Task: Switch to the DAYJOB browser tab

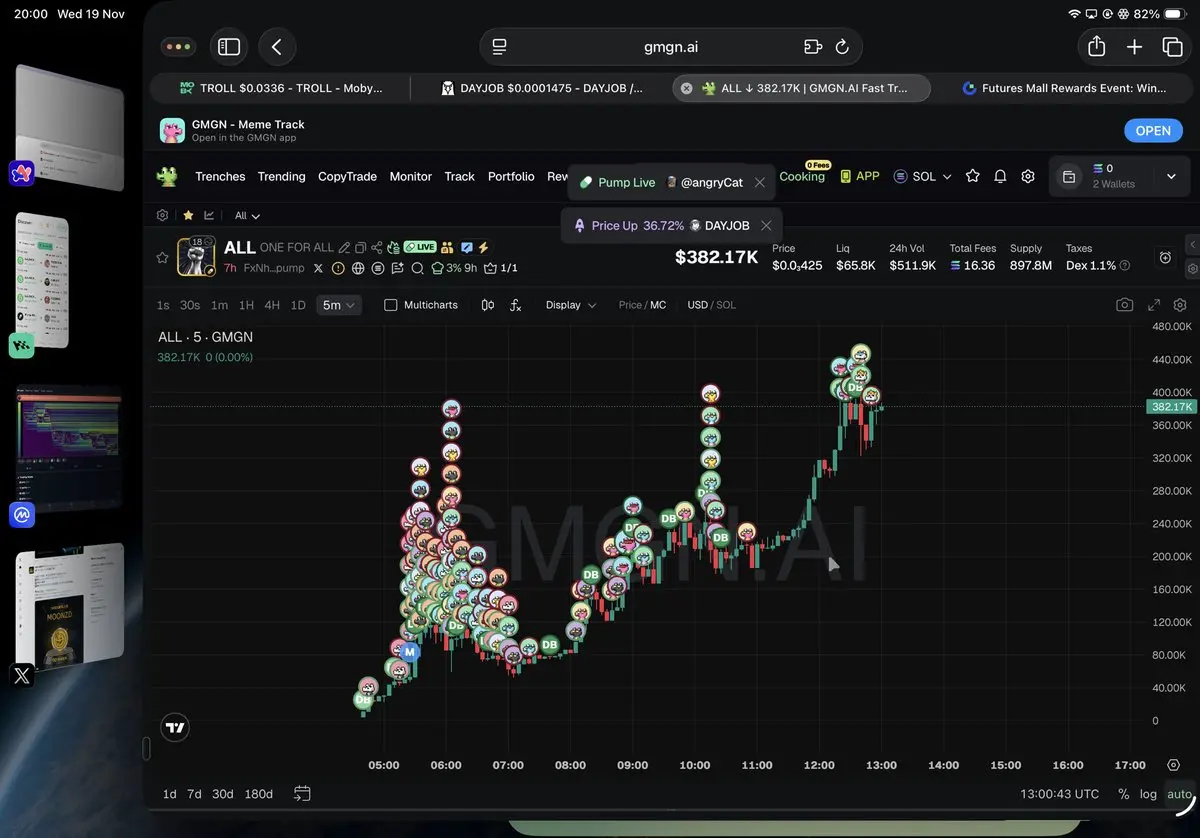Action: [x=541, y=88]
